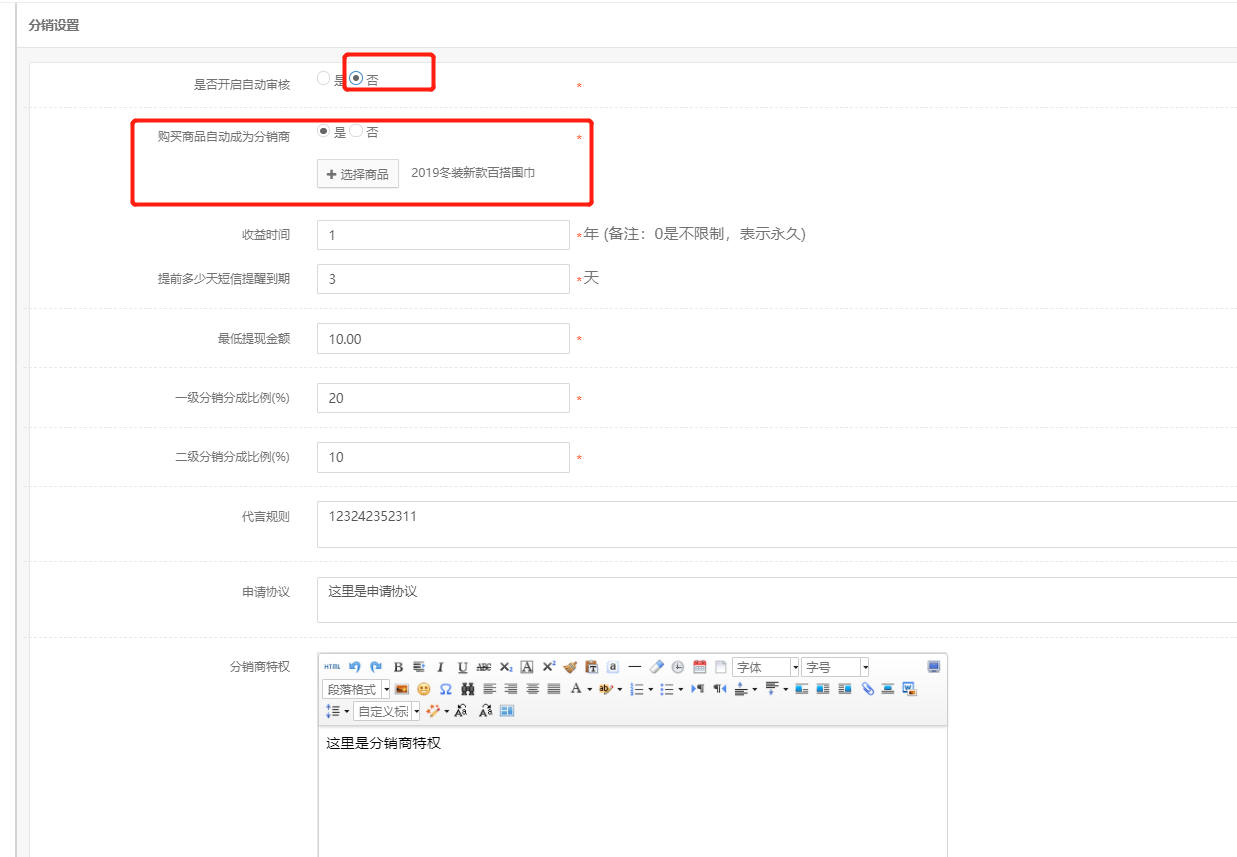This screenshot has height=857, width=1237.
Task: Align text left in editor
Action: point(490,689)
